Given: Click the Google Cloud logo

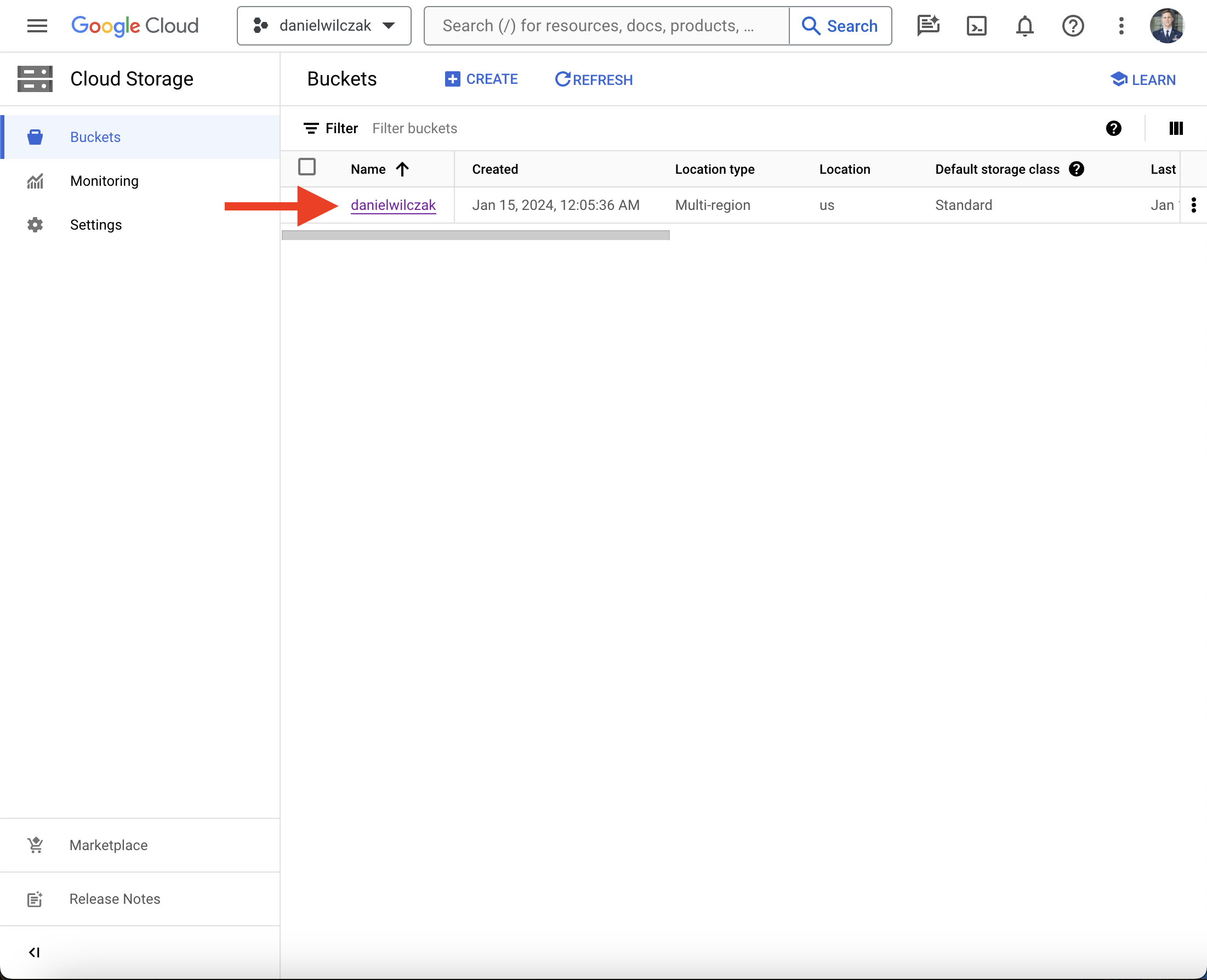Looking at the screenshot, I should coord(135,26).
